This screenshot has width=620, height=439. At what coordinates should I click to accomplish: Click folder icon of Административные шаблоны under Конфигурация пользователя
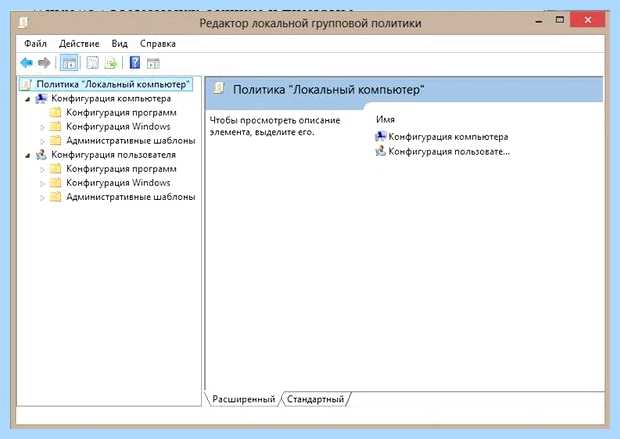pyautogui.click(x=55, y=197)
